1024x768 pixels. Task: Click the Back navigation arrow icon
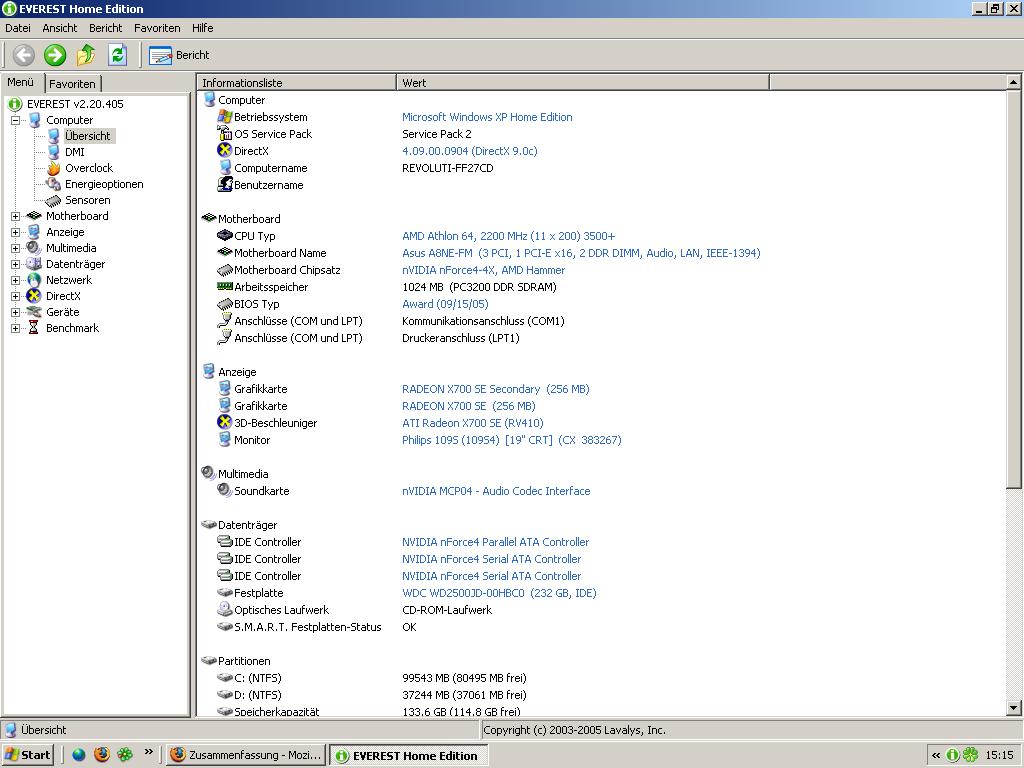[24, 55]
